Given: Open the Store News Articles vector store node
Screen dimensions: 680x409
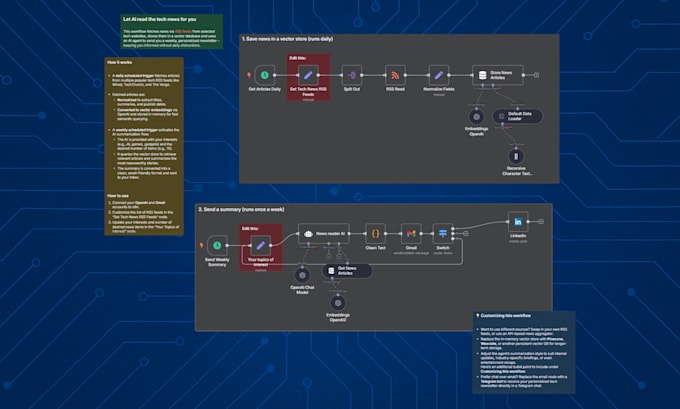Looking at the screenshot, I should (497, 75).
